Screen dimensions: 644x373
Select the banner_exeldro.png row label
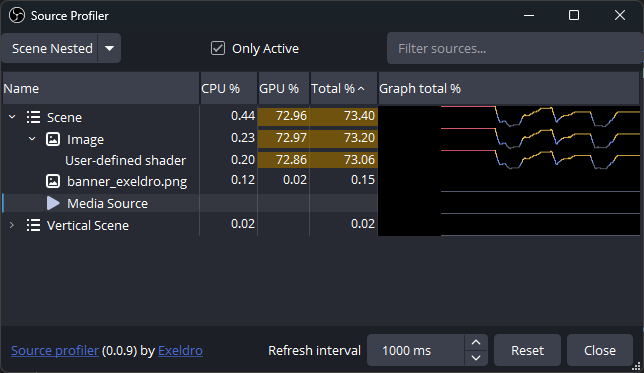click(x=127, y=182)
